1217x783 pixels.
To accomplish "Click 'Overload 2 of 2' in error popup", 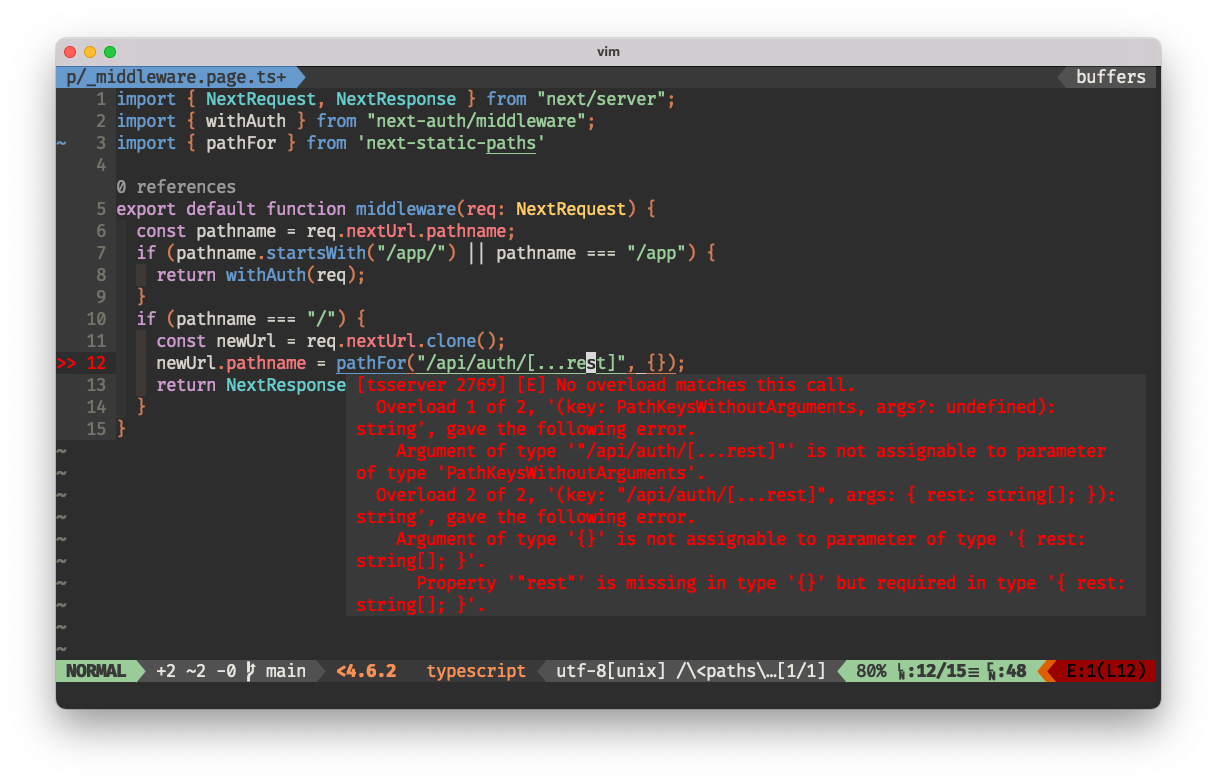I will [x=451, y=495].
